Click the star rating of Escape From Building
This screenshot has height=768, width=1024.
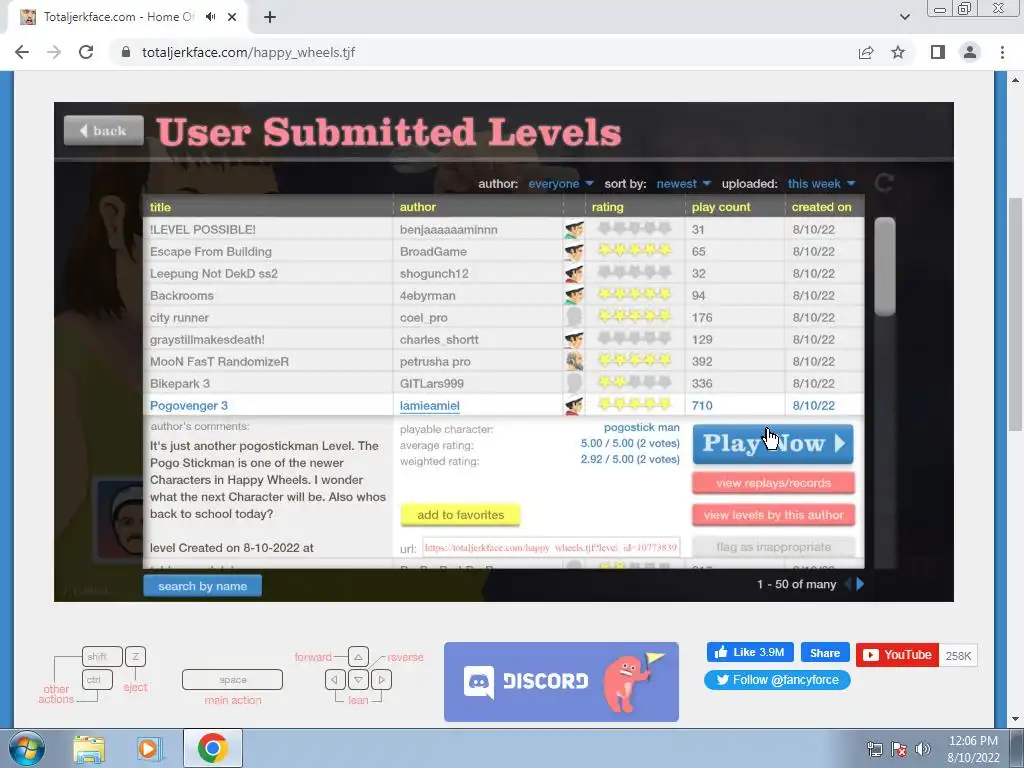click(x=634, y=250)
